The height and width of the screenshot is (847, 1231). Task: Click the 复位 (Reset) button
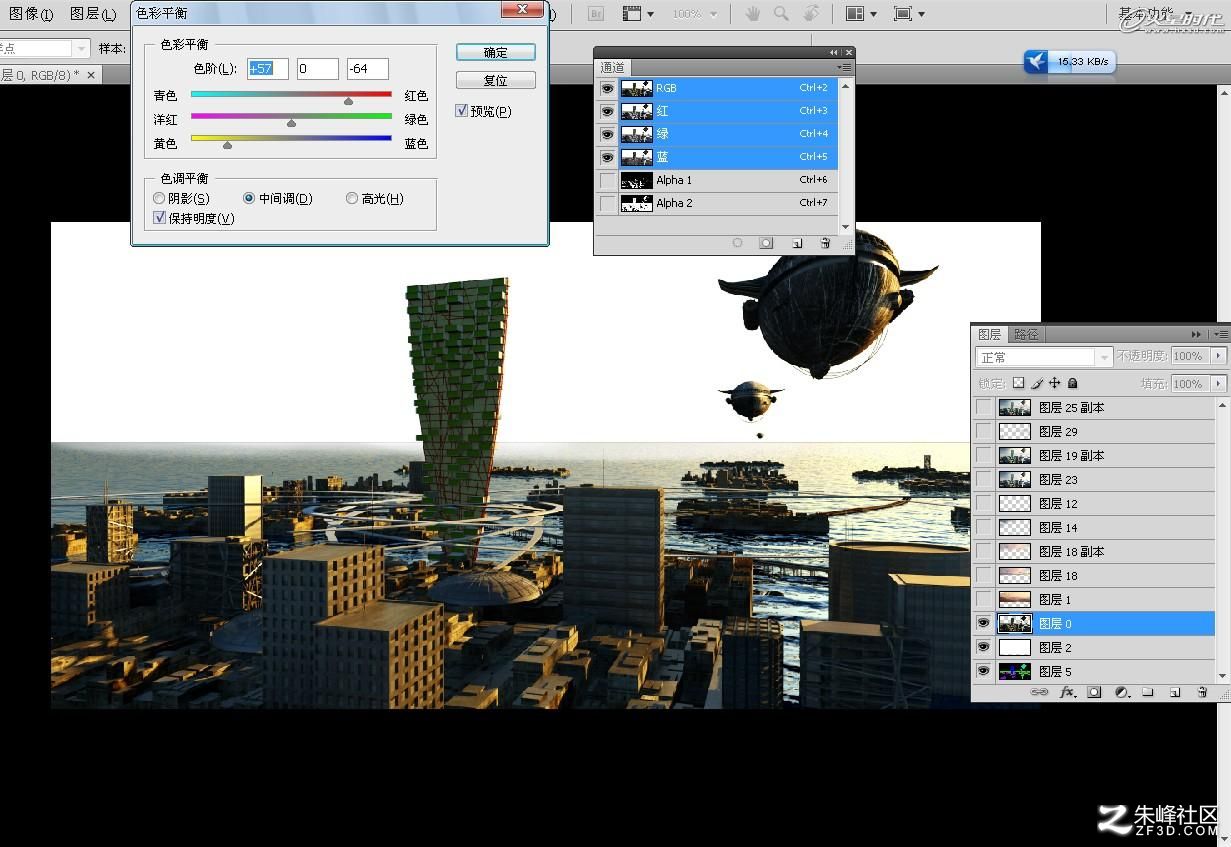pos(496,80)
